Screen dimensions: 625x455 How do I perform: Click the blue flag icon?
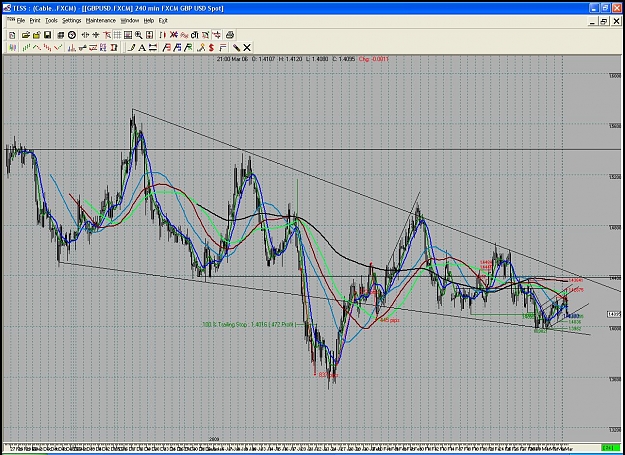(x=177, y=48)
